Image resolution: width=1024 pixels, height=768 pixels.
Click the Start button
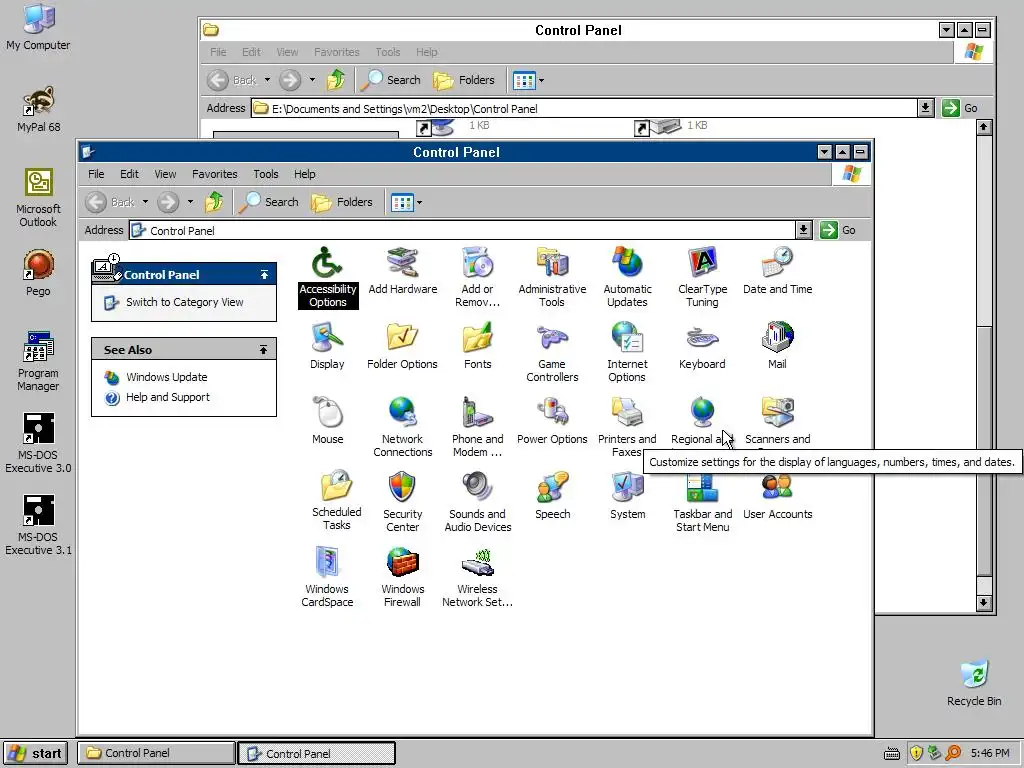click(x=37, y=753)
